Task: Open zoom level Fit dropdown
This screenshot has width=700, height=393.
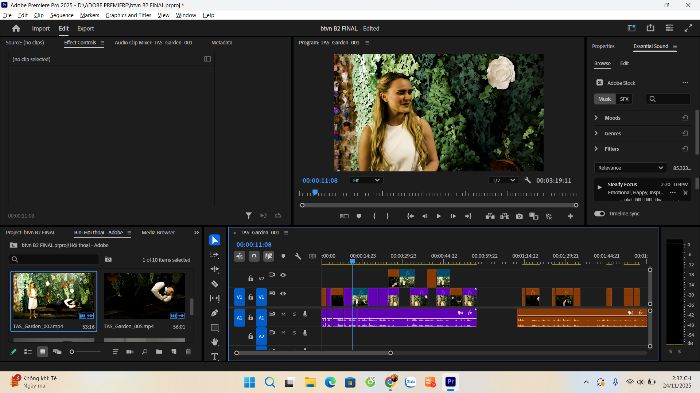Action: [x=366, y=180]
